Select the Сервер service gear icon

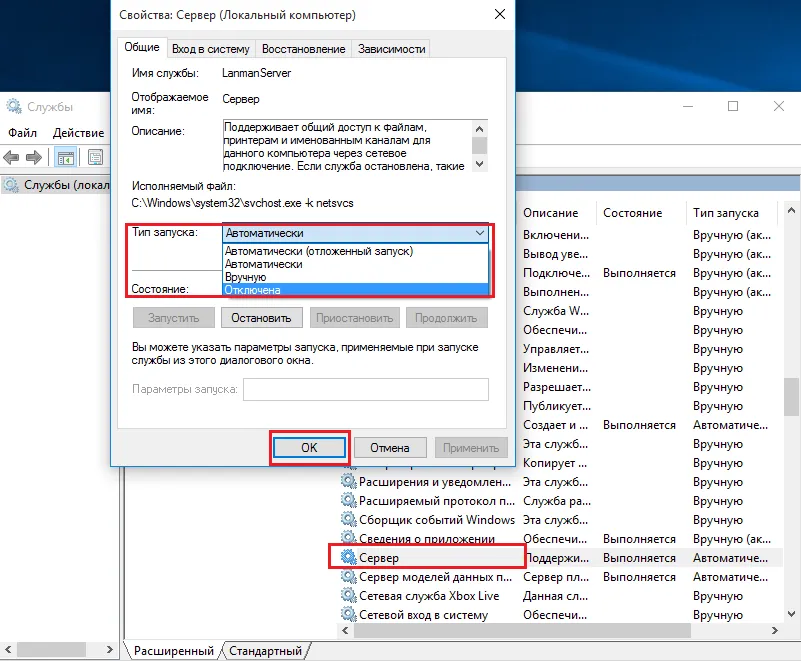(348, 557)
